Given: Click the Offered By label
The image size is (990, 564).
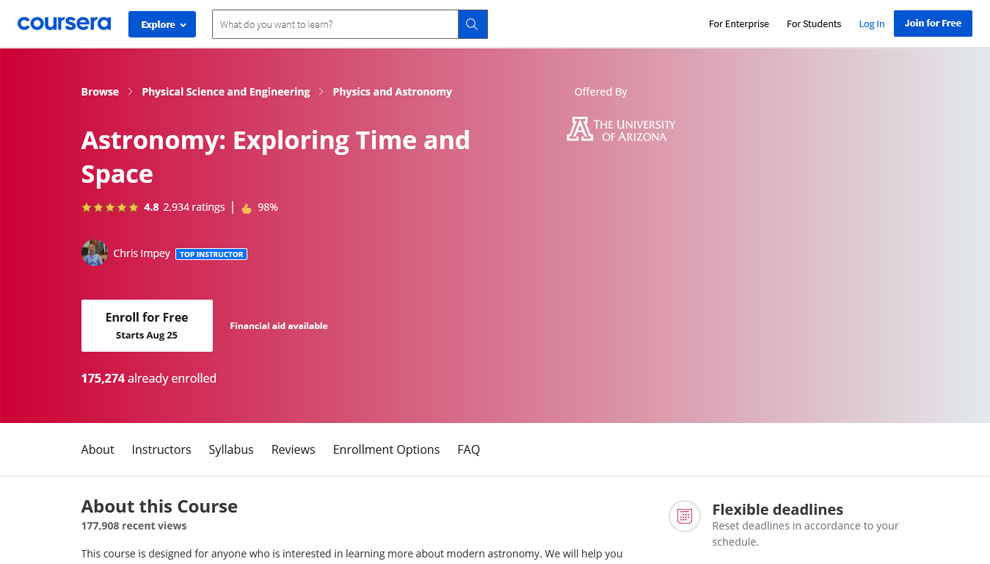Looking at the screenshot, I should pos(600,92).
